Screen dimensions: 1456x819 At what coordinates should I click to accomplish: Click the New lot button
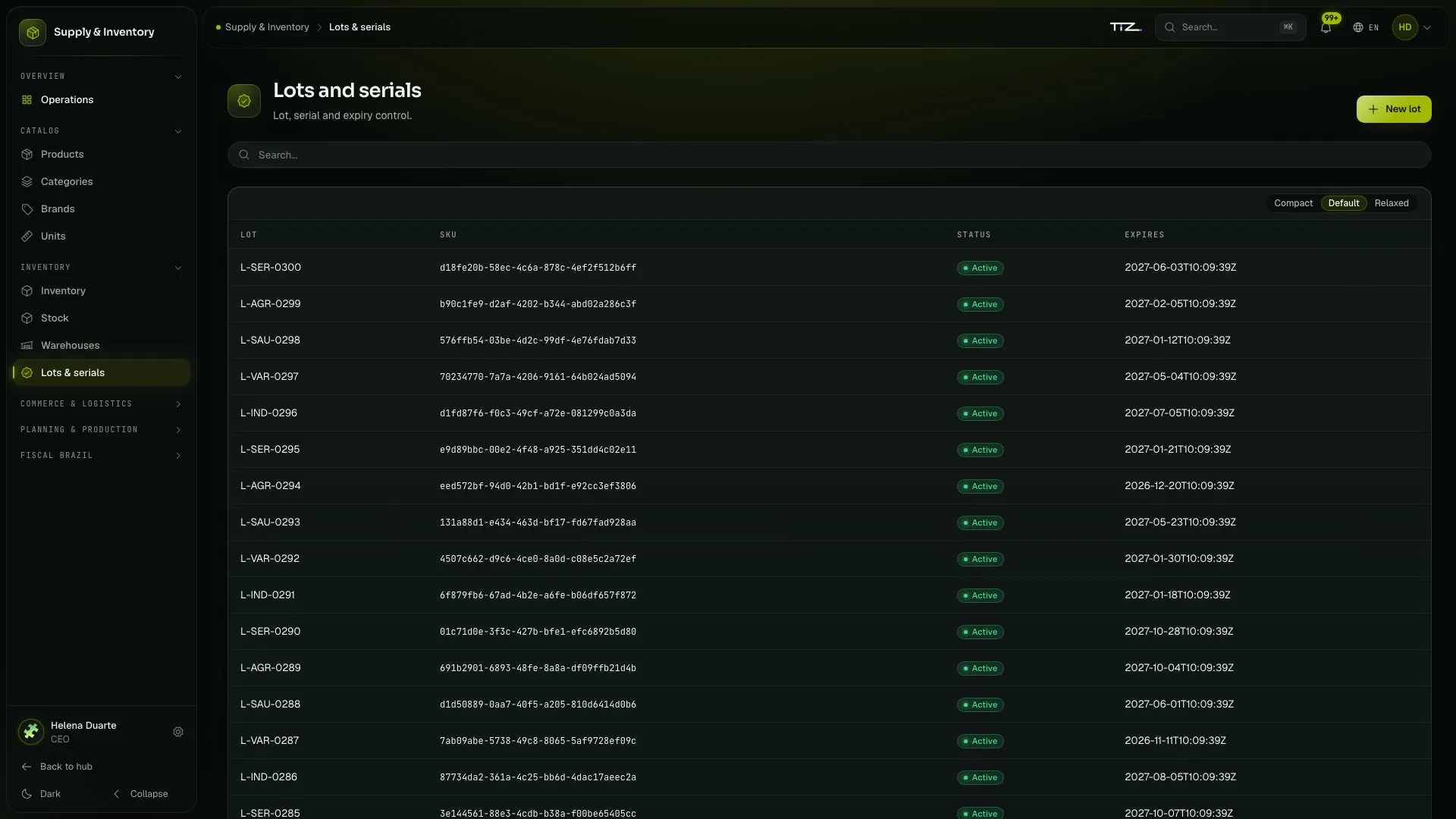tap(1394, 109)
